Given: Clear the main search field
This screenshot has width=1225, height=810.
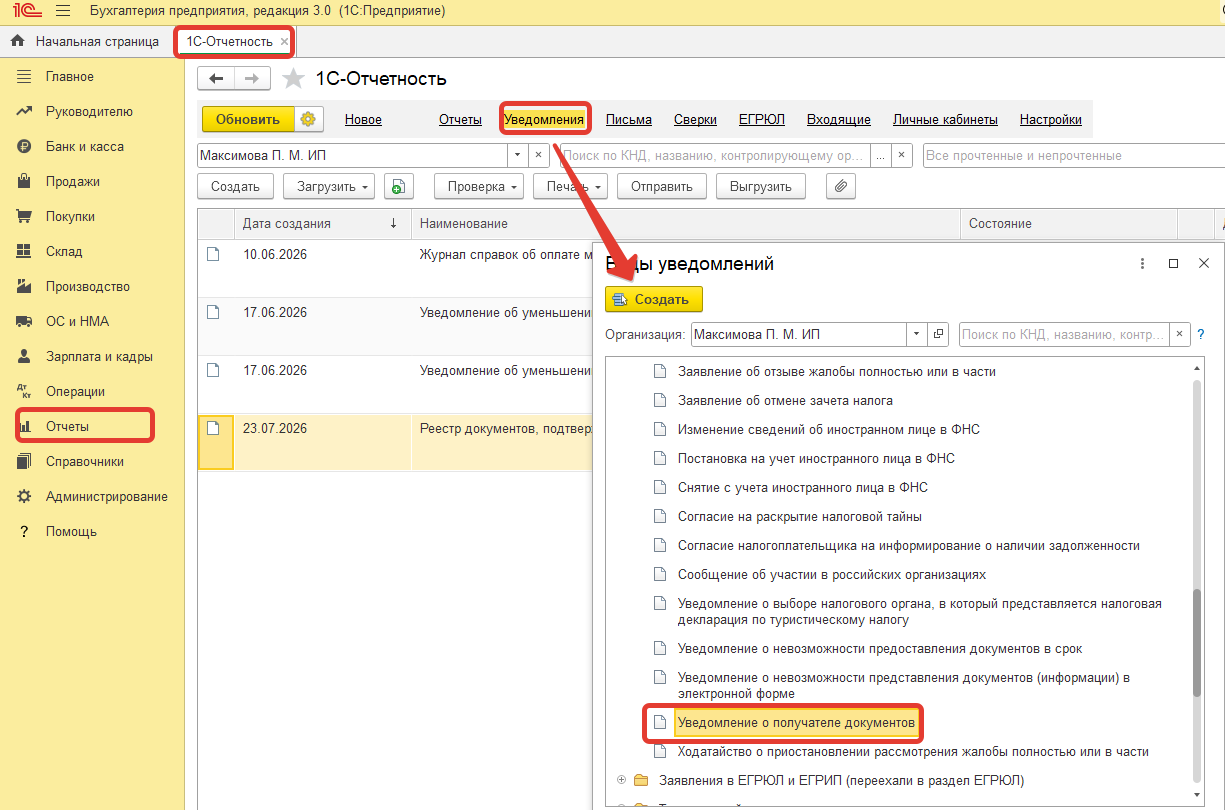Looking at the screenshot, I should point(902,156).
